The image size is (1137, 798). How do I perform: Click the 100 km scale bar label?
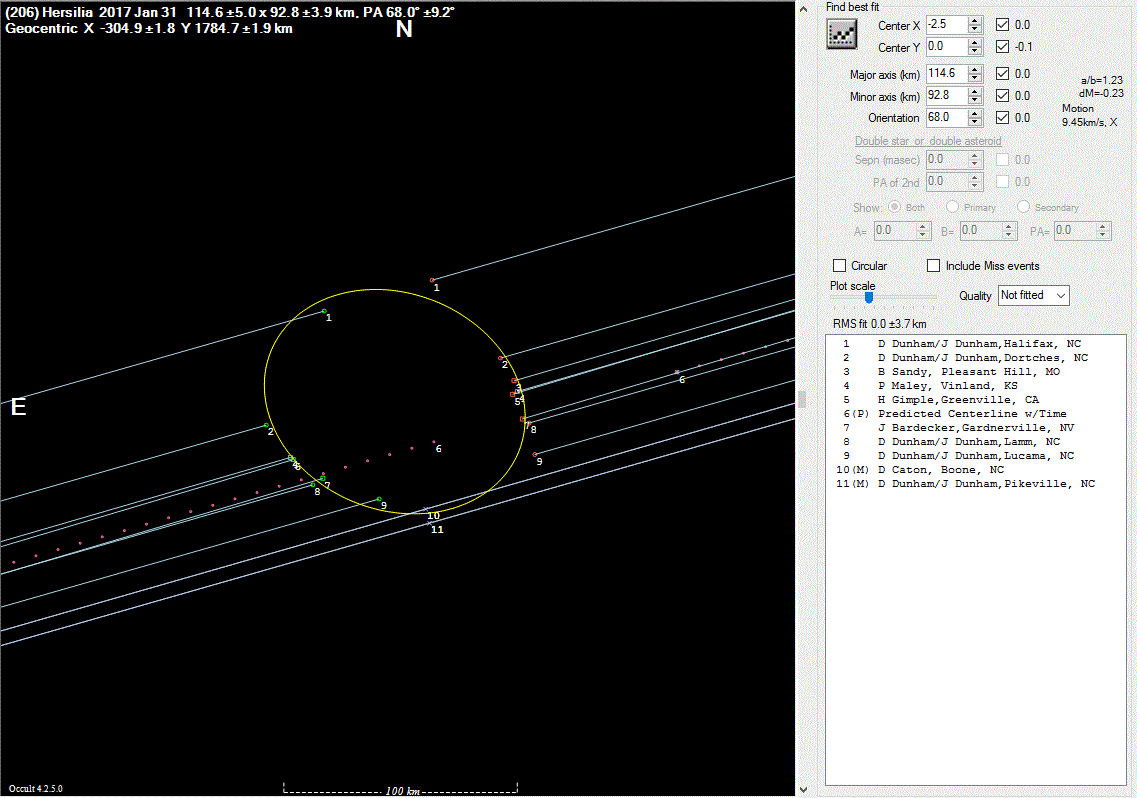tap(402, 791)
